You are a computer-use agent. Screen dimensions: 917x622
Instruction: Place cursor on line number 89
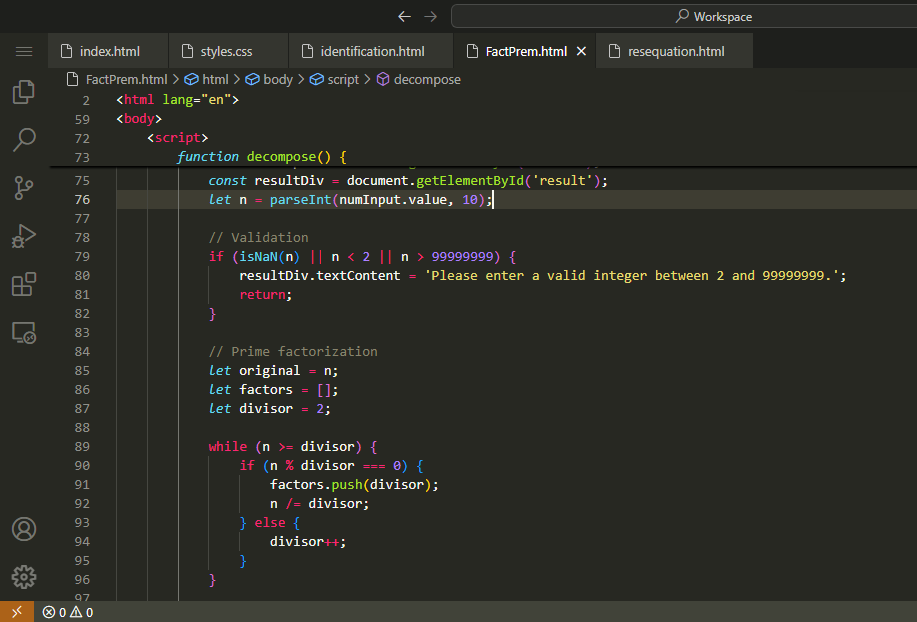click(82, 447)
